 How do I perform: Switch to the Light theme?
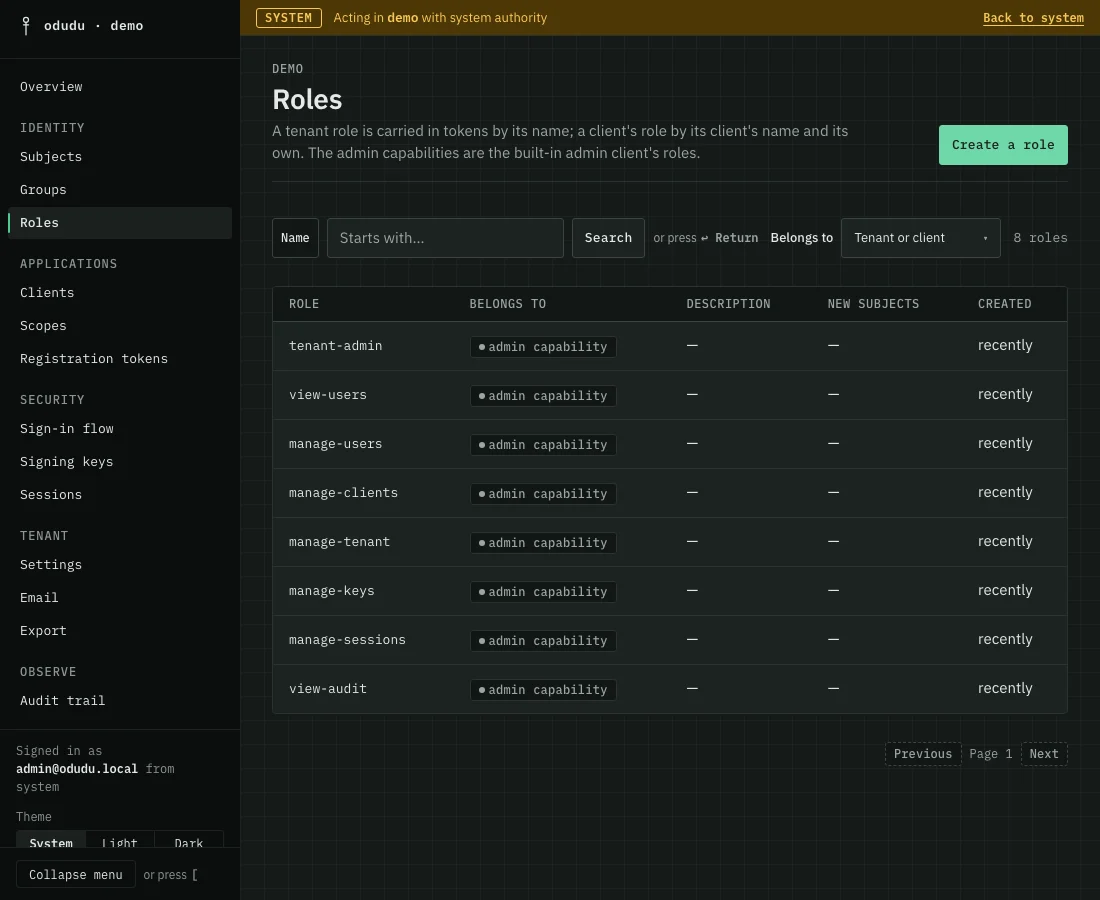pos(119,842)
